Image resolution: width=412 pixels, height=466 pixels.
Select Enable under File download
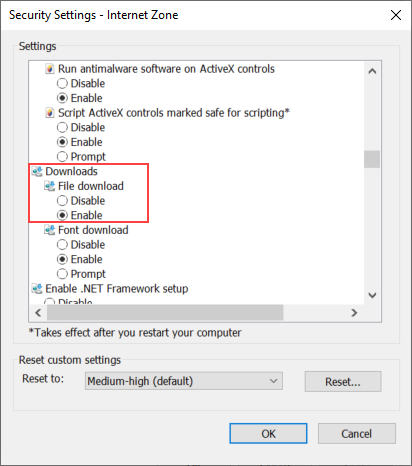[x=62, y=215]
